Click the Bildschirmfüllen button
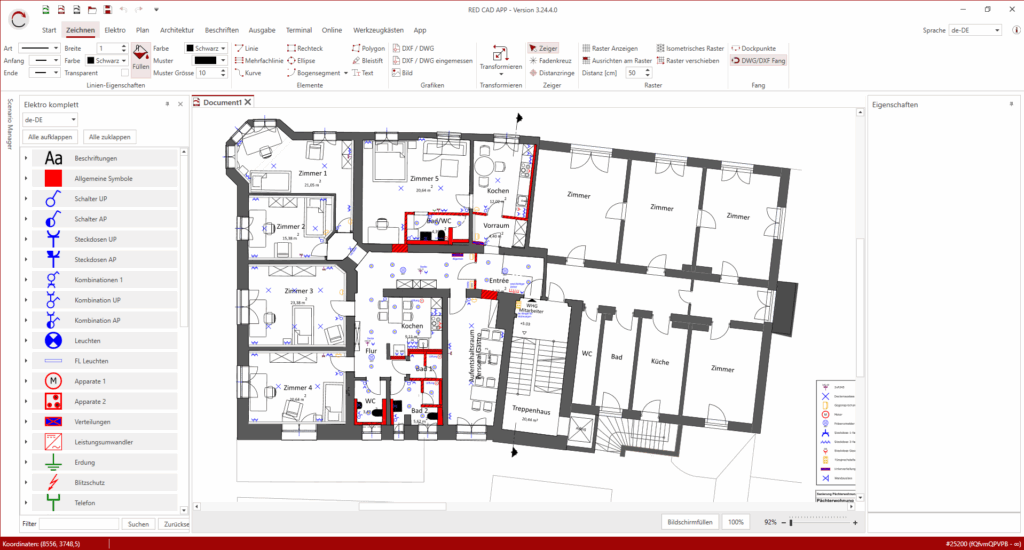Viewport: 1024px width, 550px height. click(x=690, y=522)
